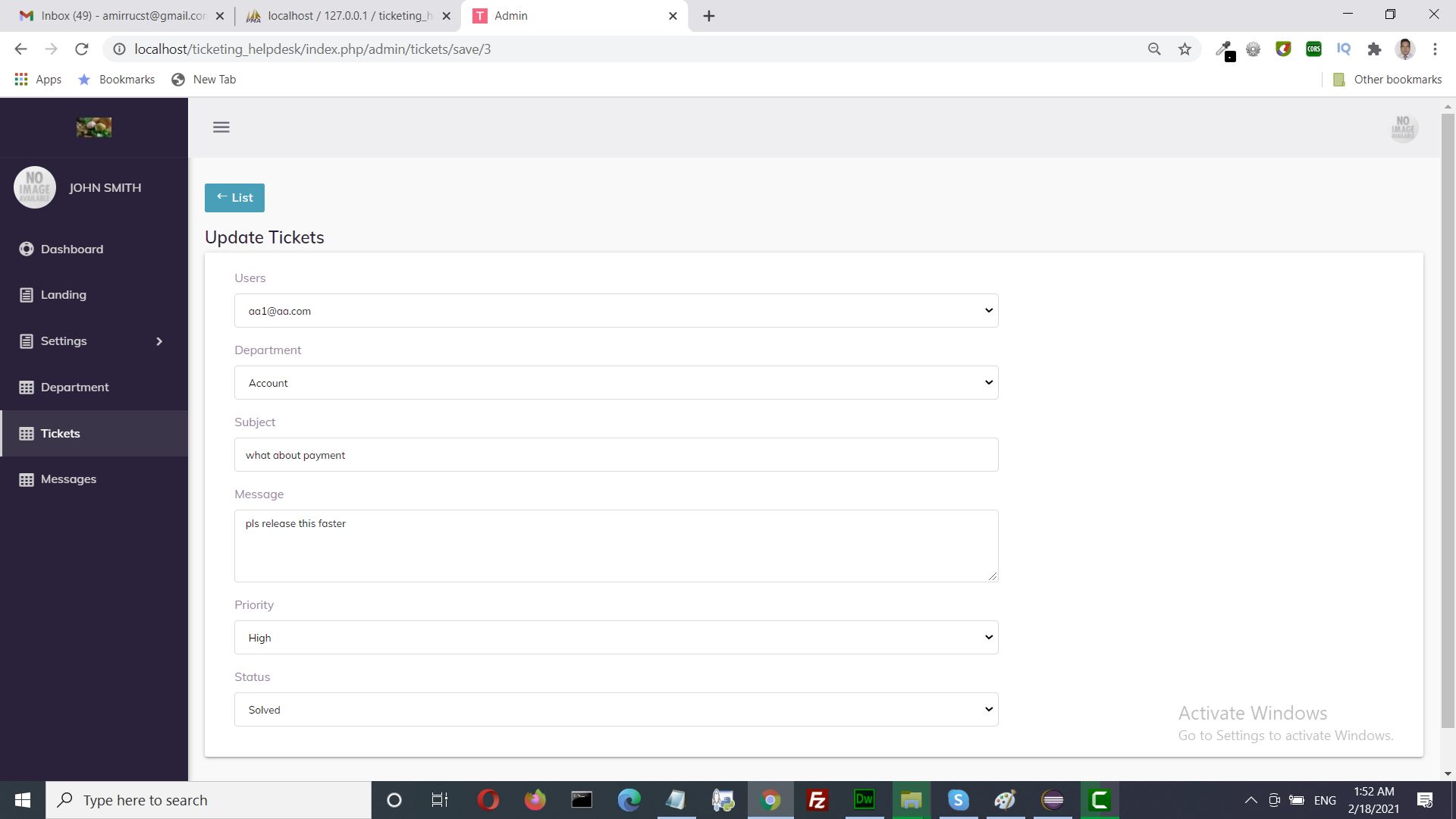Click the Department grid icon
The image size is (1456, 819).
click(27, 388)
